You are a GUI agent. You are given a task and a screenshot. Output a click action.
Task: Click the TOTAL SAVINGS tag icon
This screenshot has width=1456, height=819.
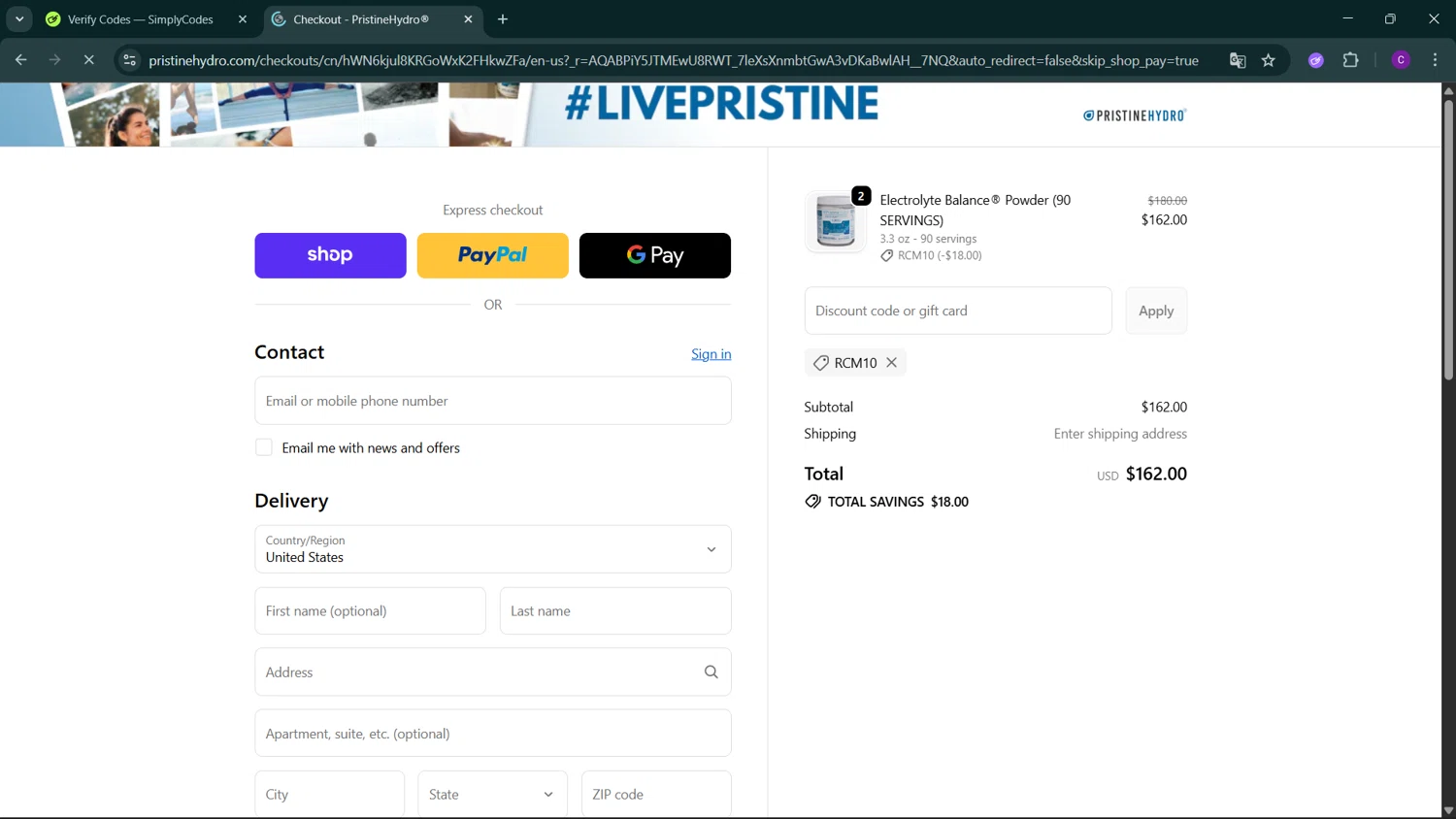tap(812, 502)
